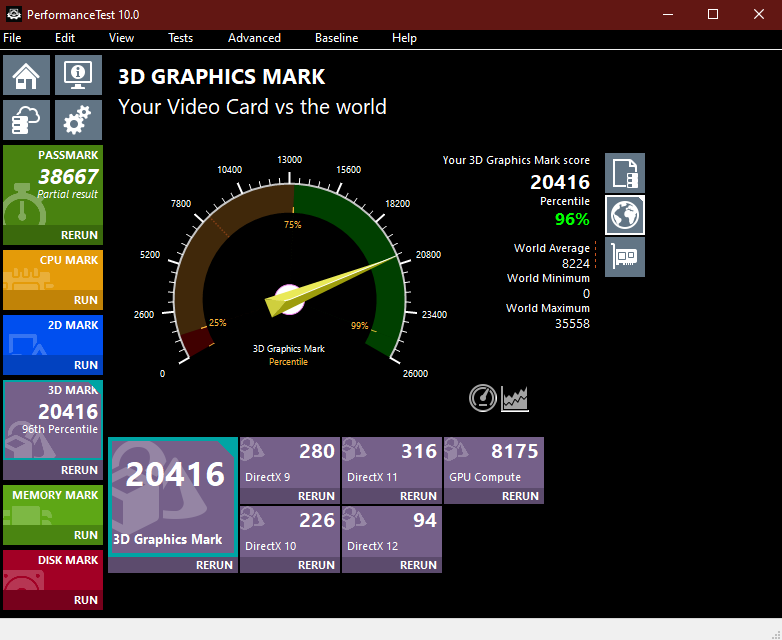Rerun the DirectX 11 test

[x=392, y=496]
